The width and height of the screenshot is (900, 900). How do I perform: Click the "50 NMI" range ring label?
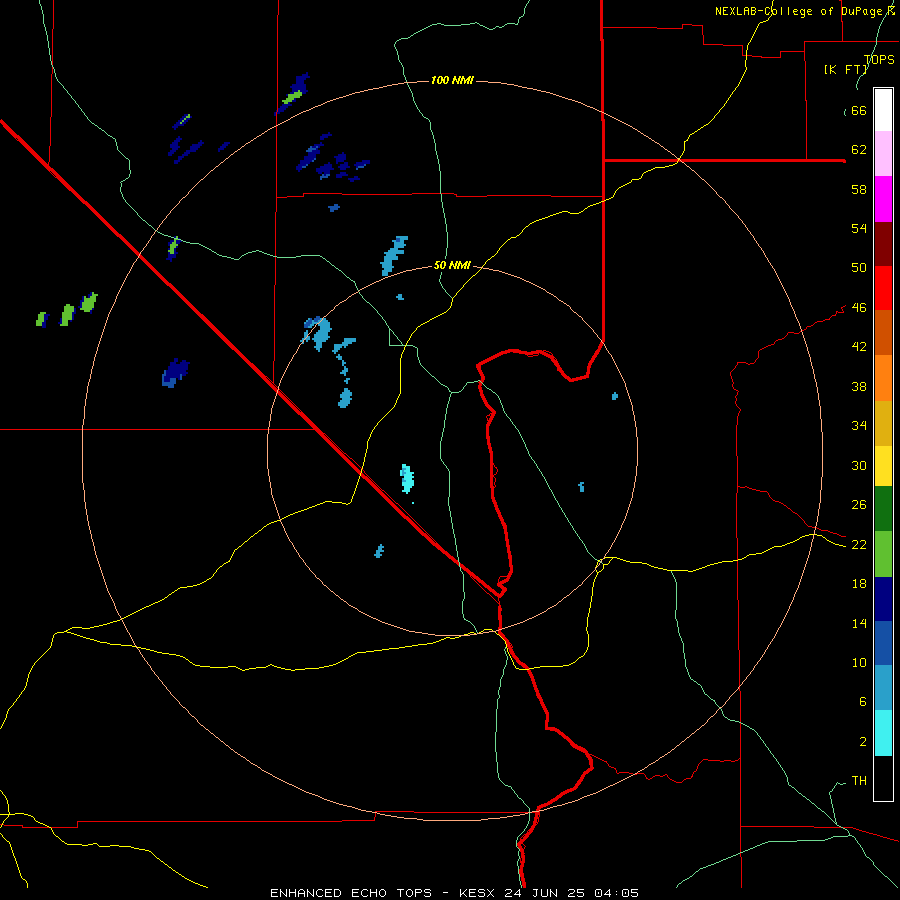click(x=452, y=265)
